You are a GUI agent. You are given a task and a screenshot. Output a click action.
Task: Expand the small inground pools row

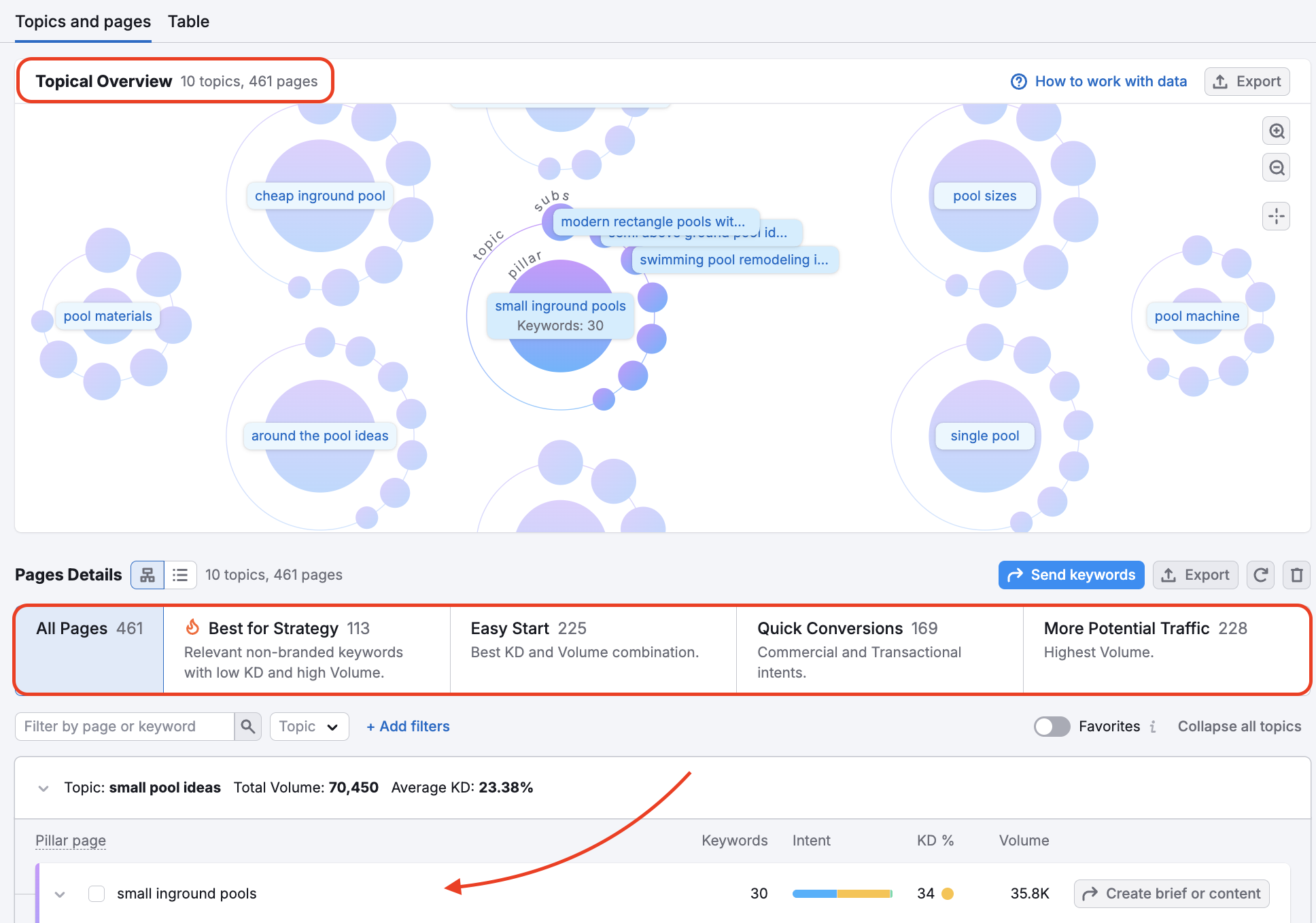60,894
